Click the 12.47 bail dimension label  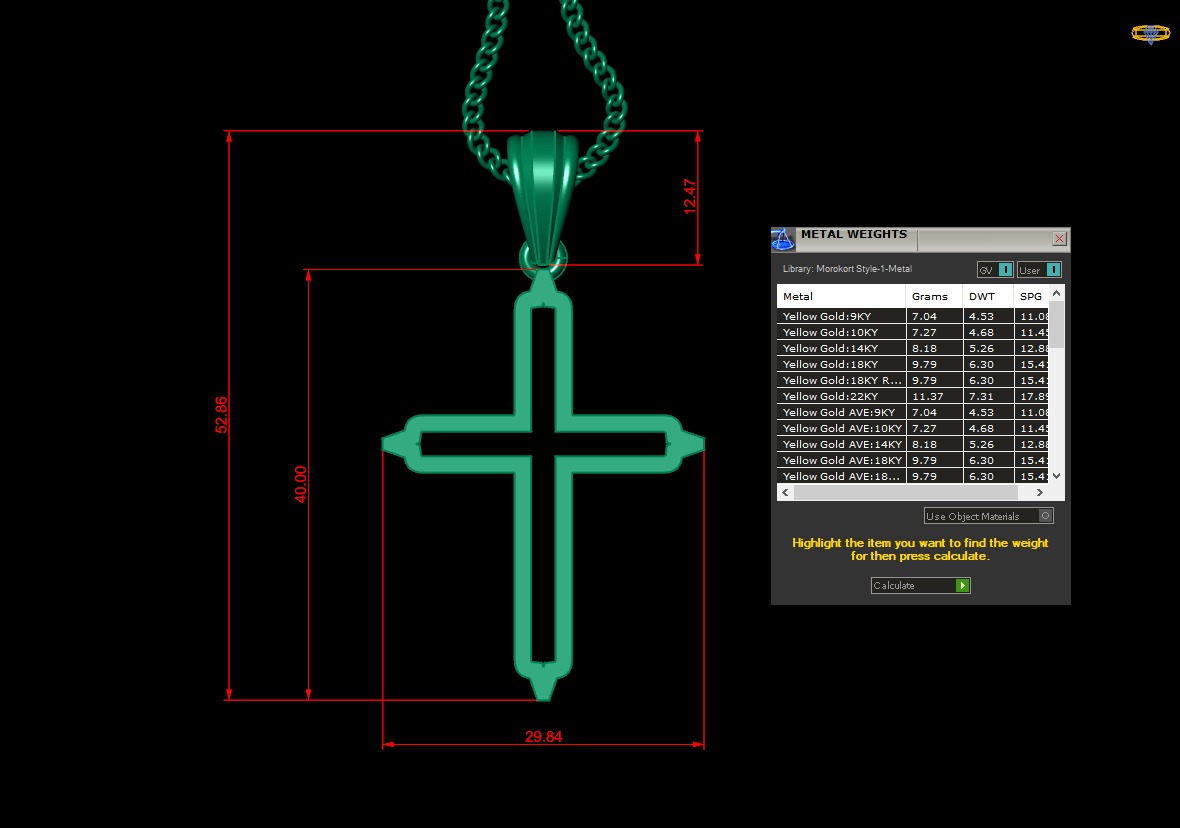[x=689, y=196]
